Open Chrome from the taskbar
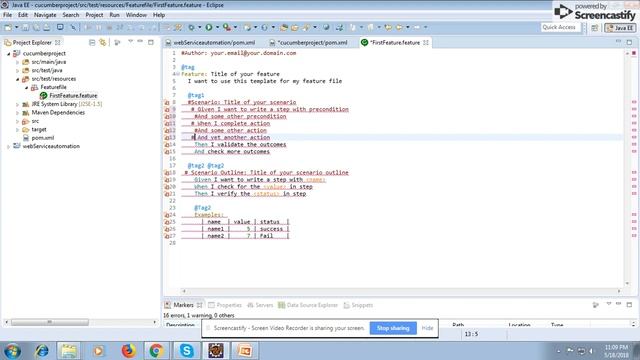 pos(156,351)
